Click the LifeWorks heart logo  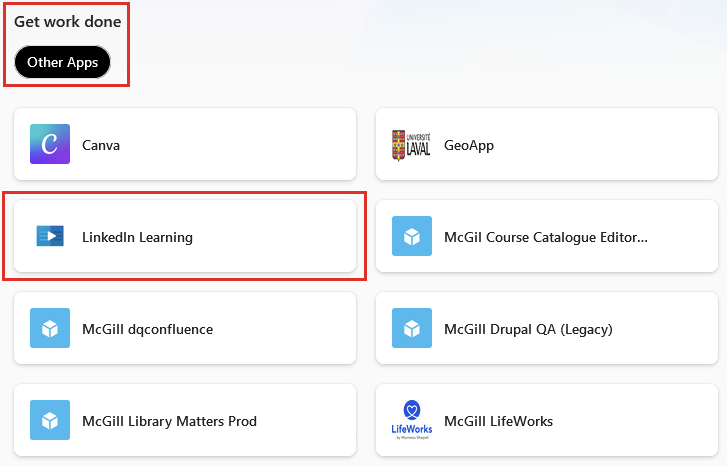(412, 420)
